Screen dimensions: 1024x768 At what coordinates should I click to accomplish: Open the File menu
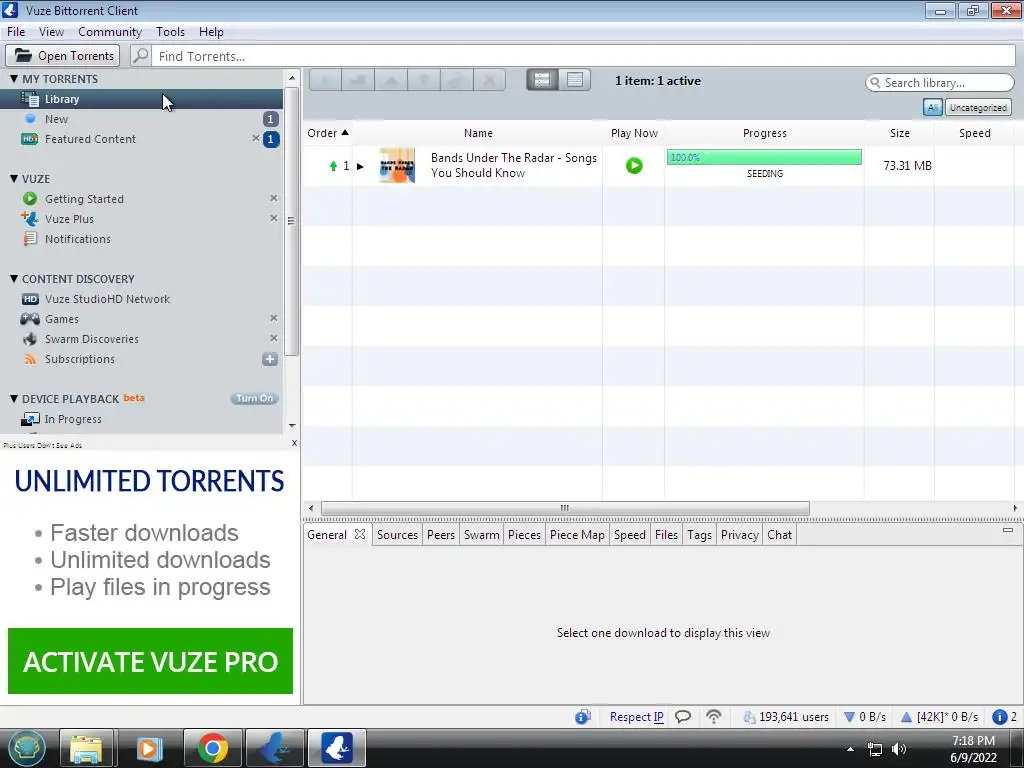[16, 32]
